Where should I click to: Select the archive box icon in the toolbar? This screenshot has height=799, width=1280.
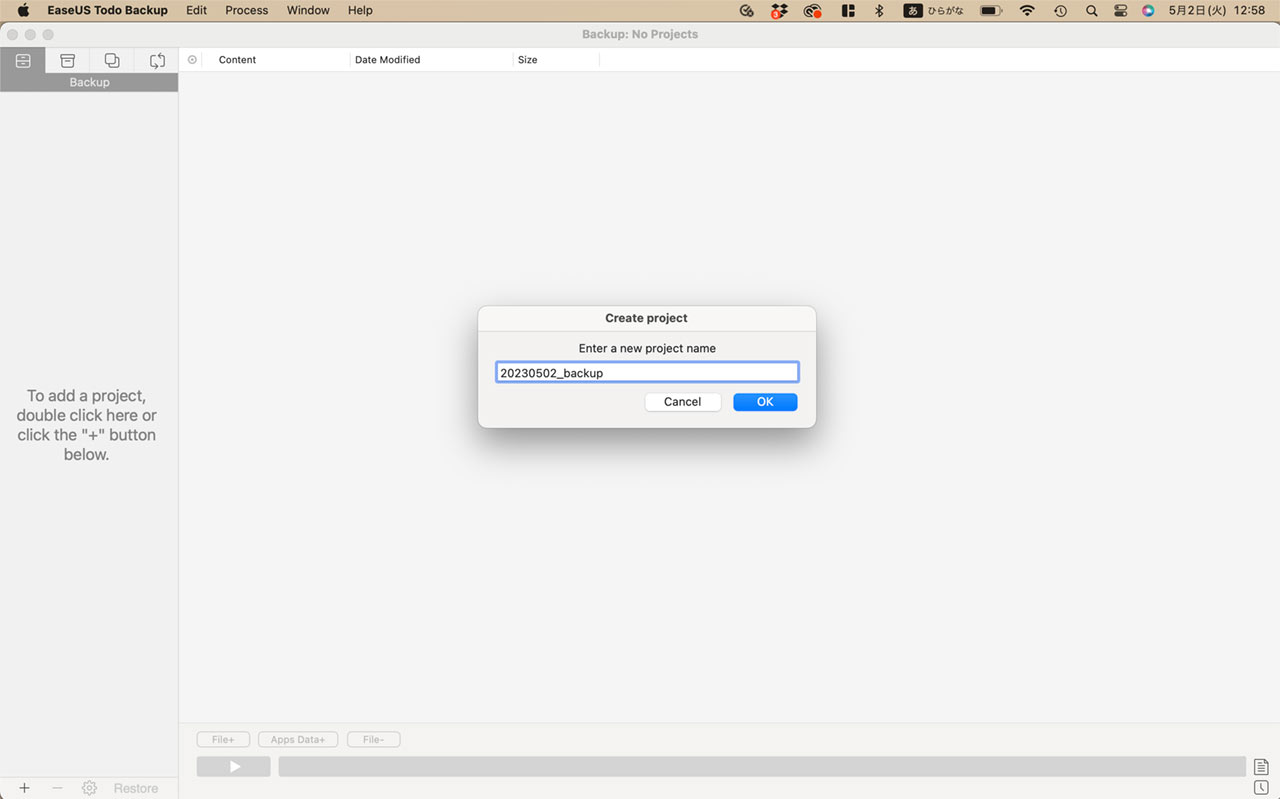pos(67,60)
